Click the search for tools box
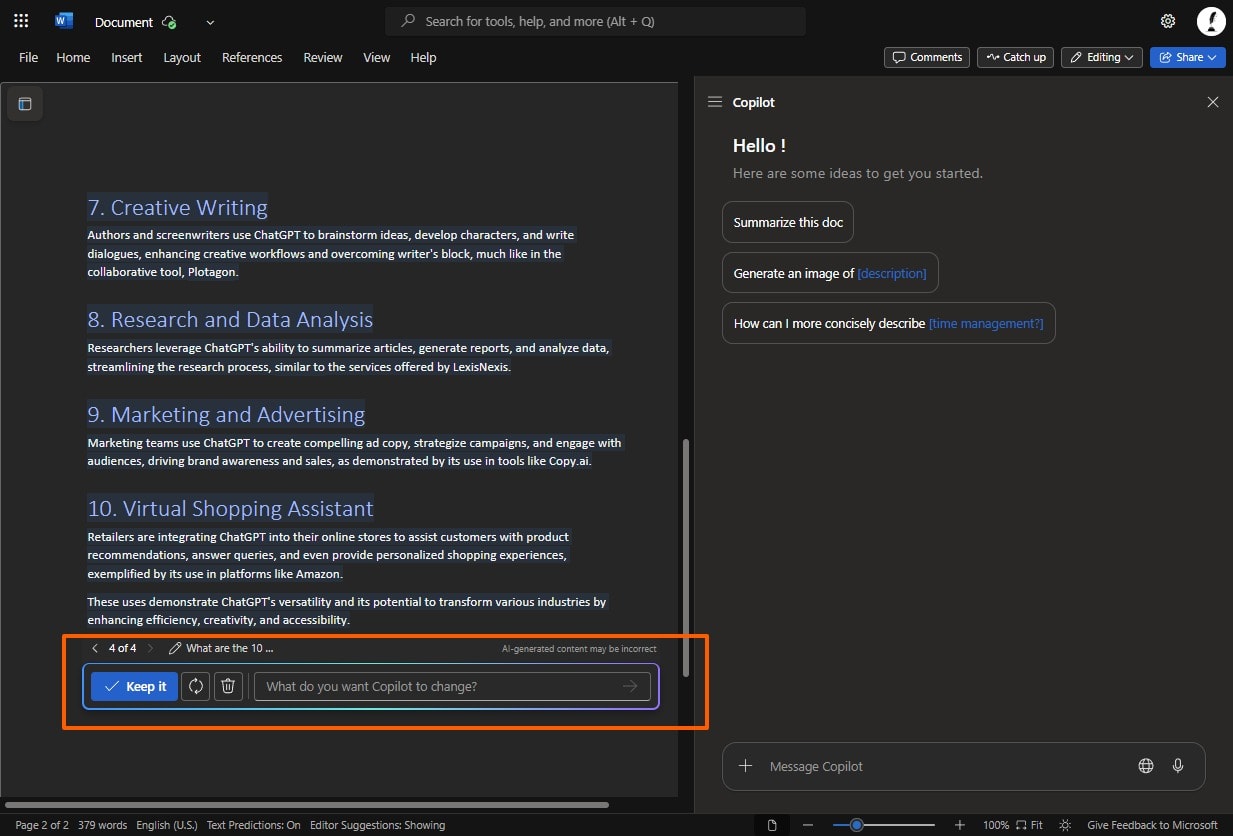1233x836 pixels. tap(595, 21)
